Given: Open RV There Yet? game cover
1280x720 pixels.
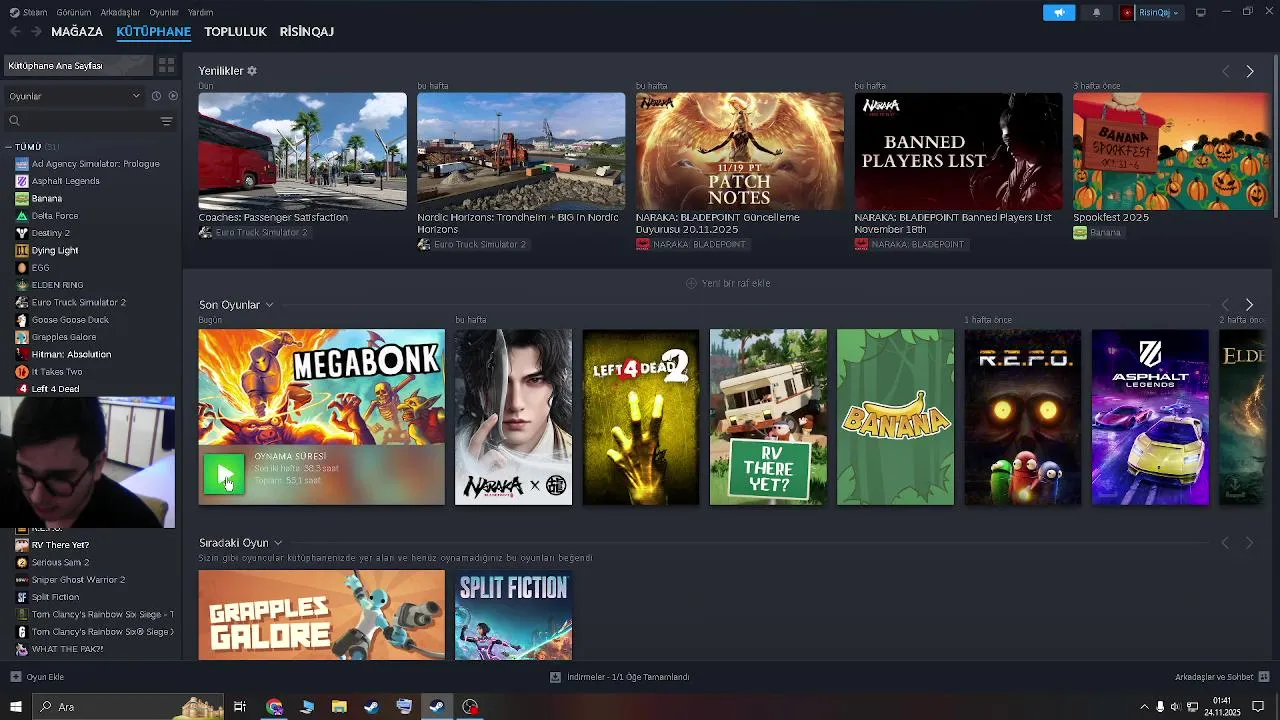Looking at the screenshot, I should [768, 417].
